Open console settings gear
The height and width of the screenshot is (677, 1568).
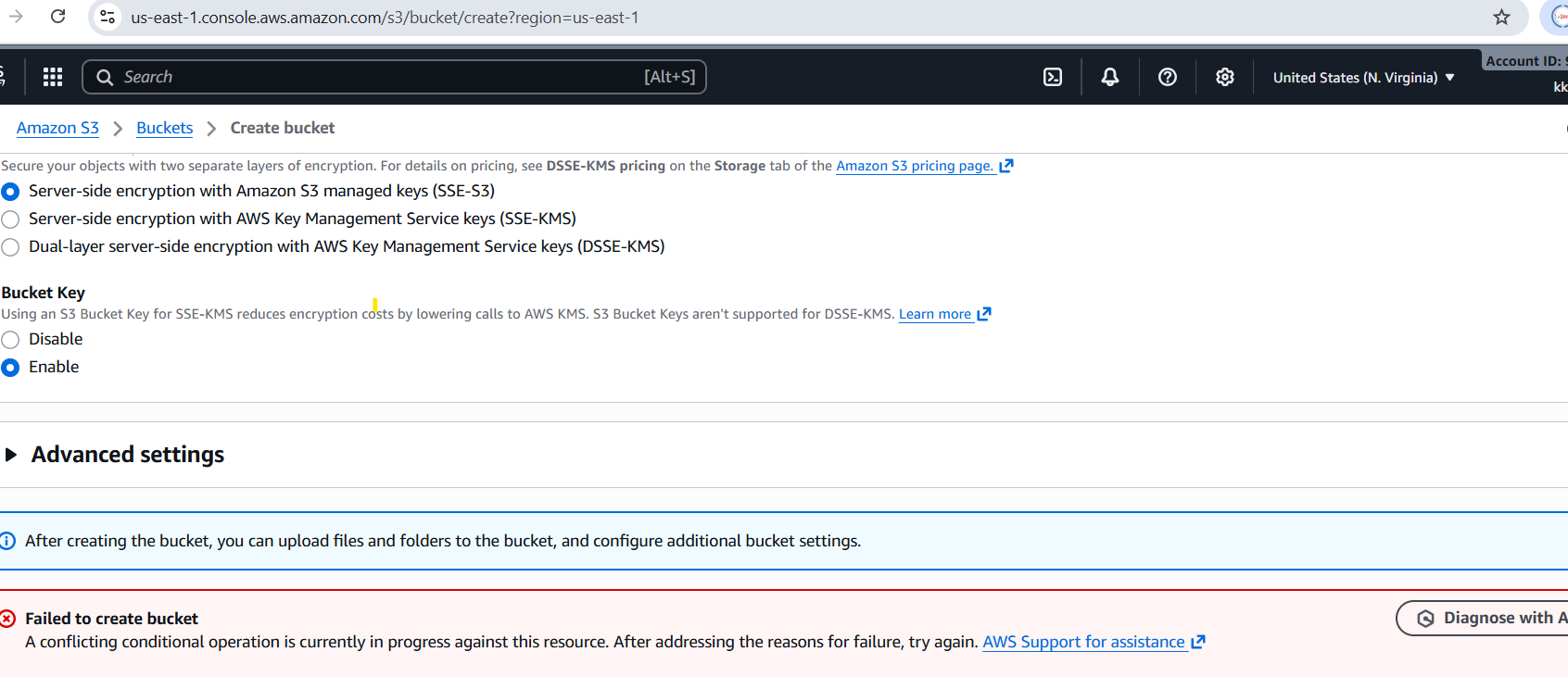point(1225,77)
